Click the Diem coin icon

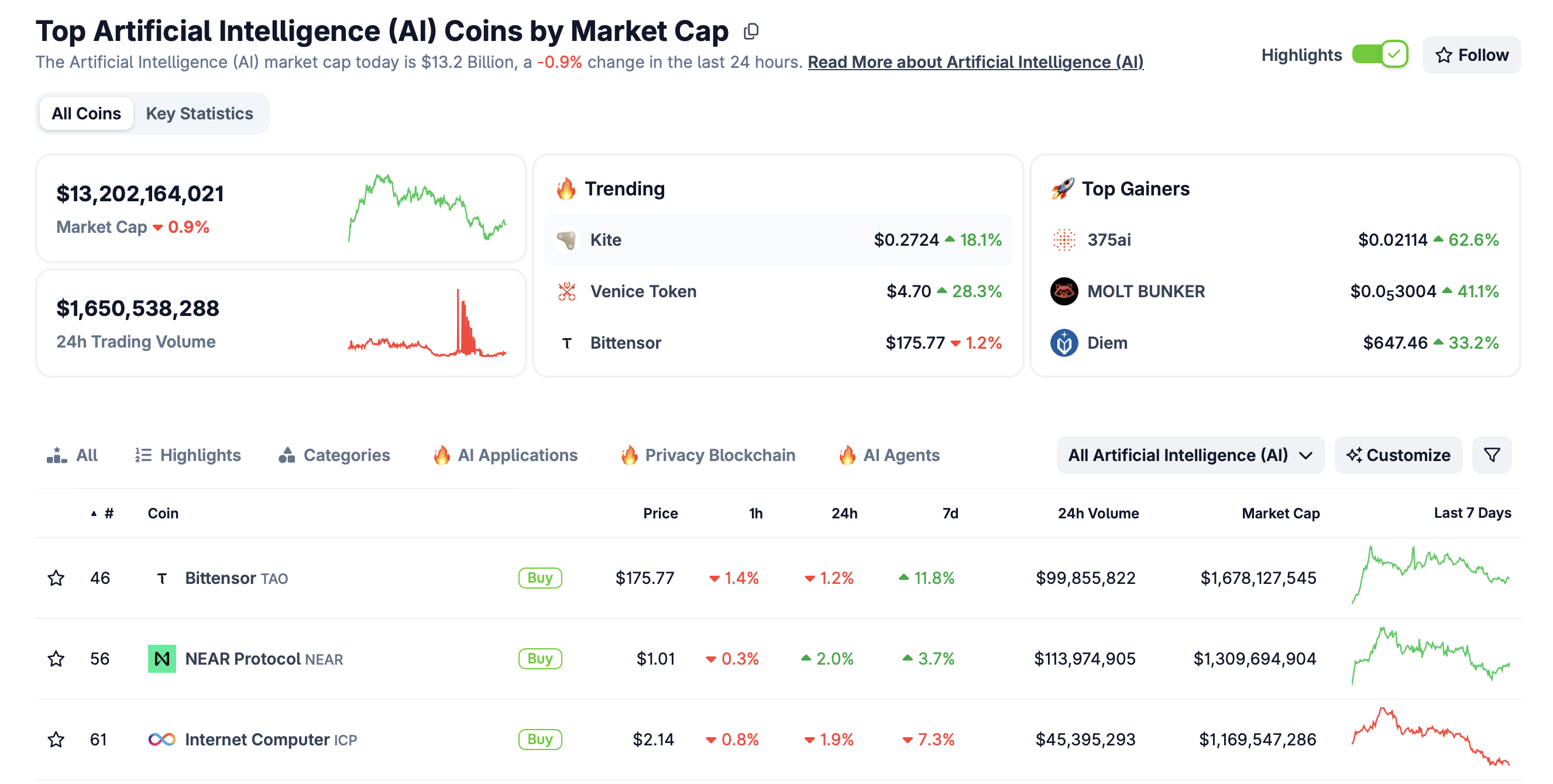click(x=1063, y=343)
